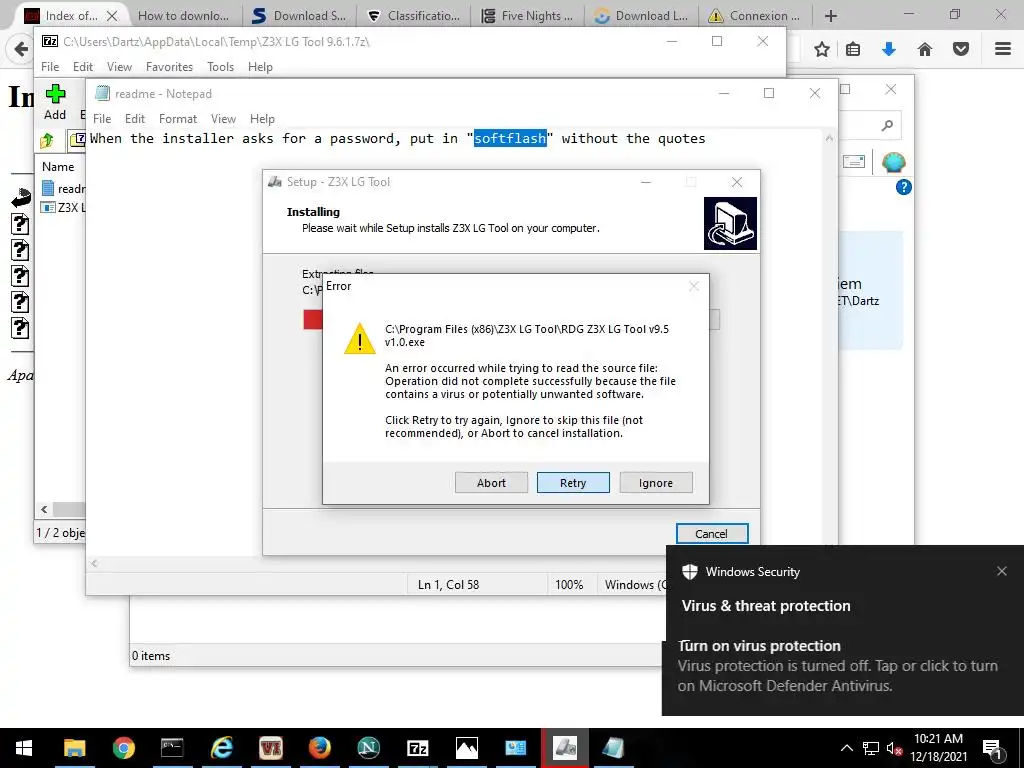Click the magnifier search icon in background window
Screen dimensions: 1024x768
[x=887, y=125]
